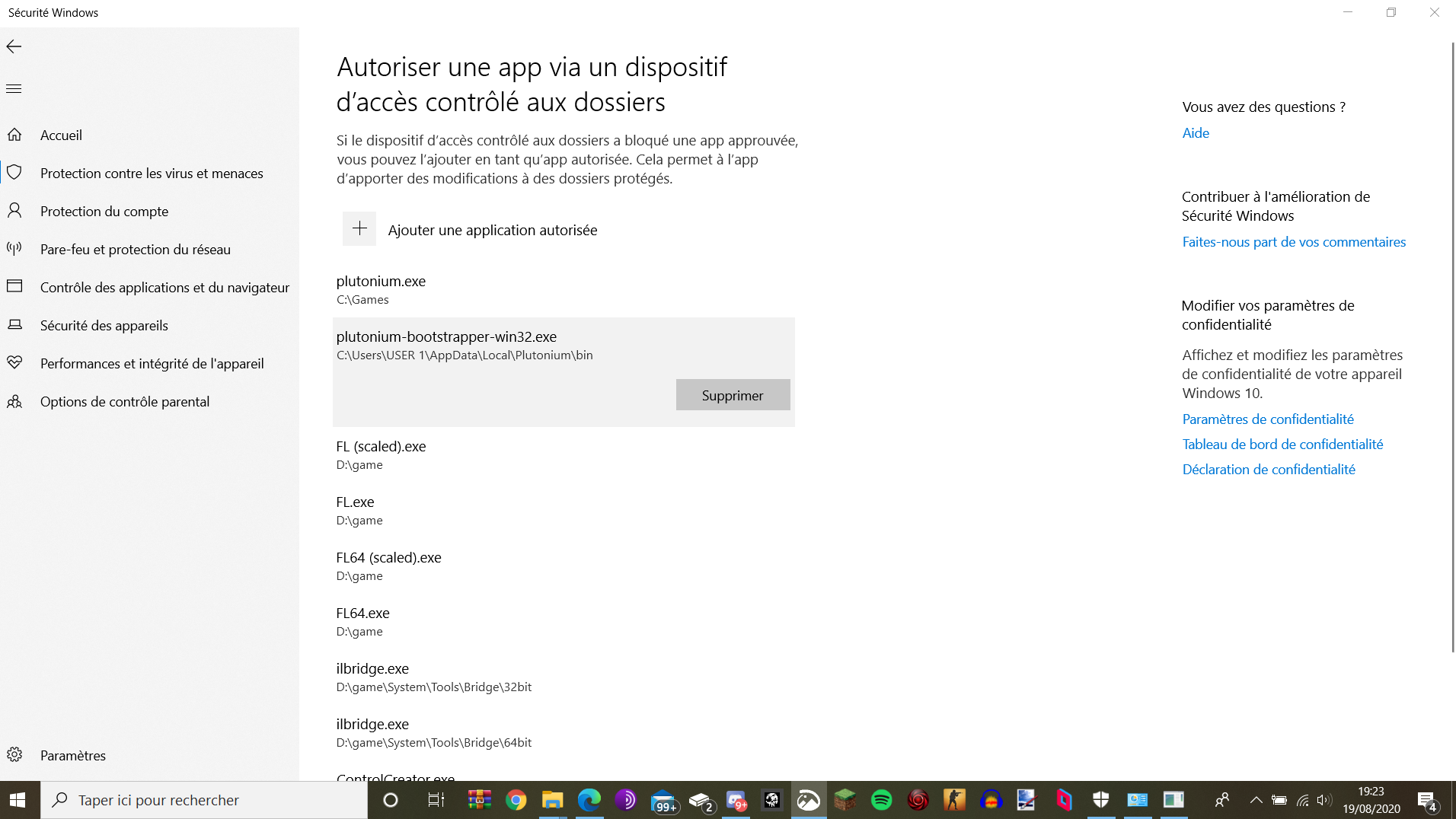The image size is (1456, 819).
Task: Select ilbridge.exe in Bridge\64bit
Action: coord(564,733)
